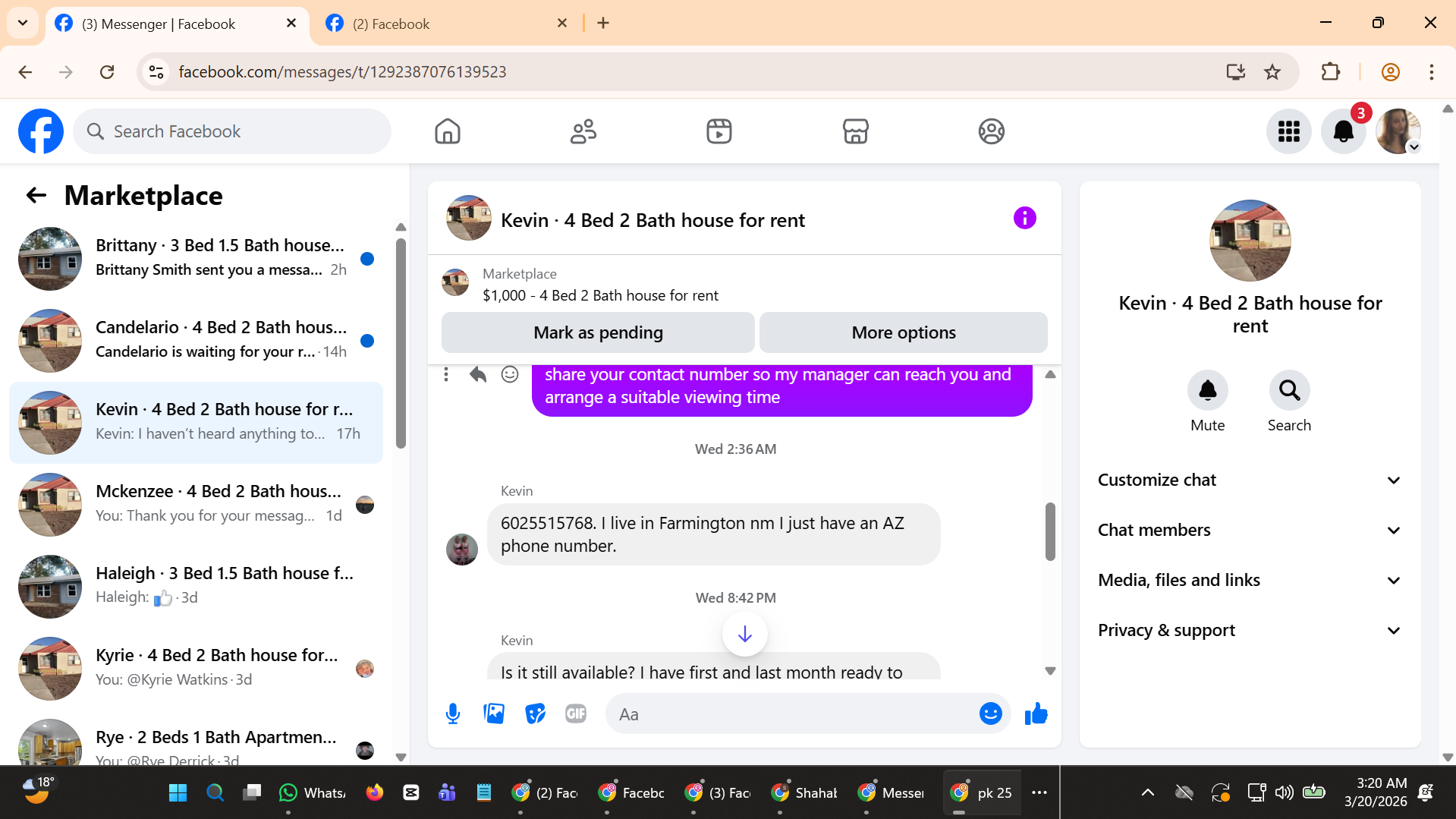Viewport: 1456px width, 819px height.
Task: Open Firefox from the taskbar
Action: pos(374,792)
